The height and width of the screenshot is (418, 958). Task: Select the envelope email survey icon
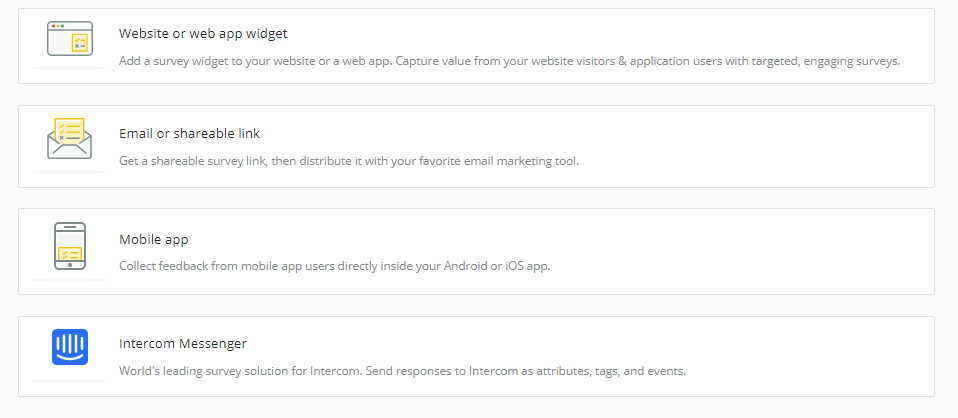tap(69, 139)
